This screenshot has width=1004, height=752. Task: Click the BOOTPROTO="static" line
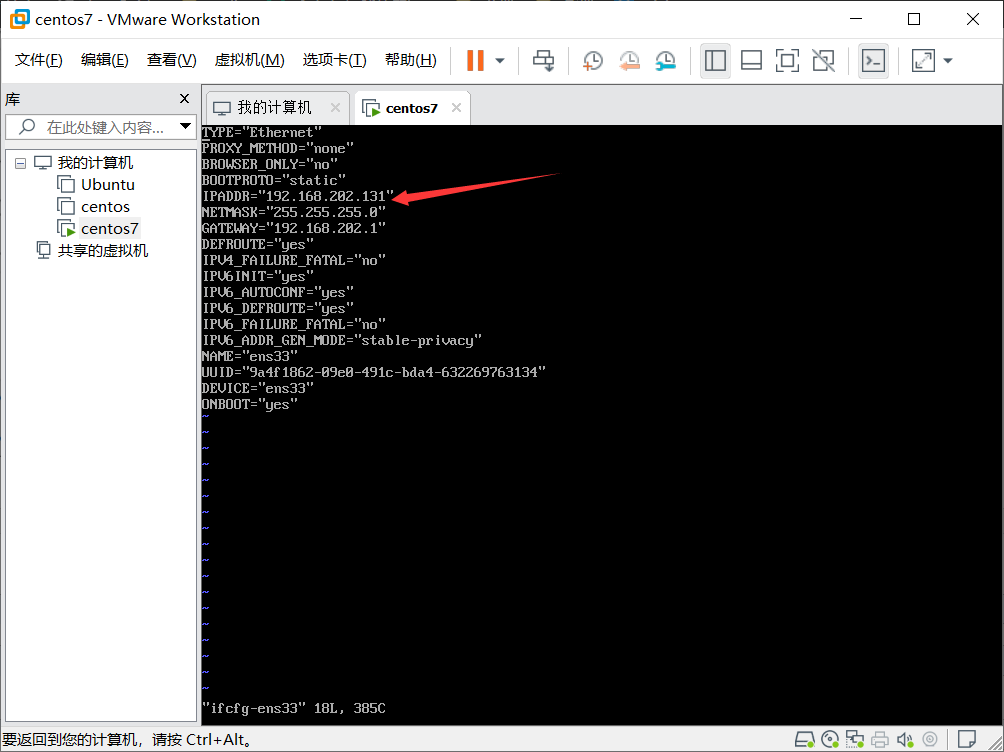tap(273, 180)
